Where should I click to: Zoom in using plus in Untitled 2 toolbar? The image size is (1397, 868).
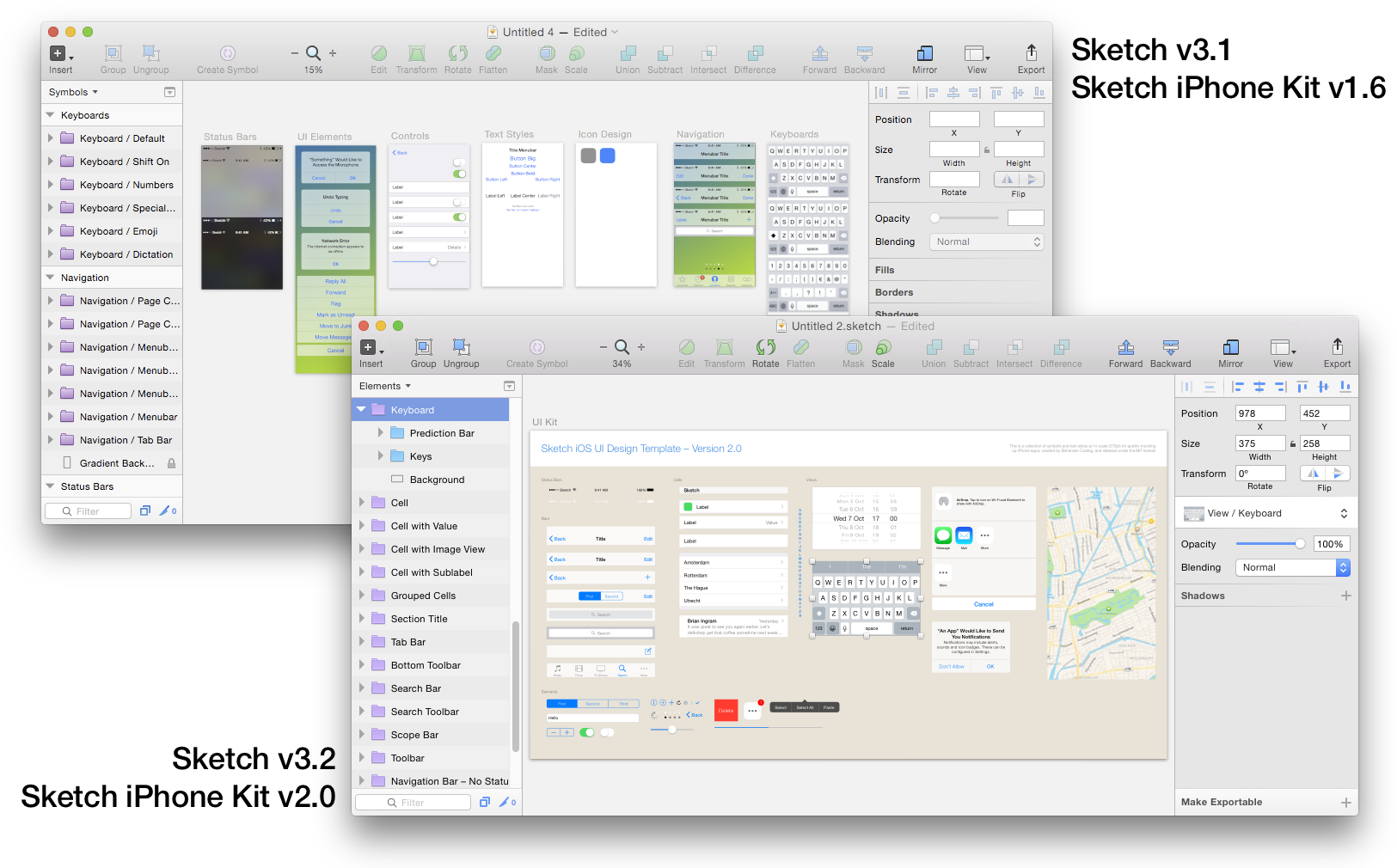point(641,347)
